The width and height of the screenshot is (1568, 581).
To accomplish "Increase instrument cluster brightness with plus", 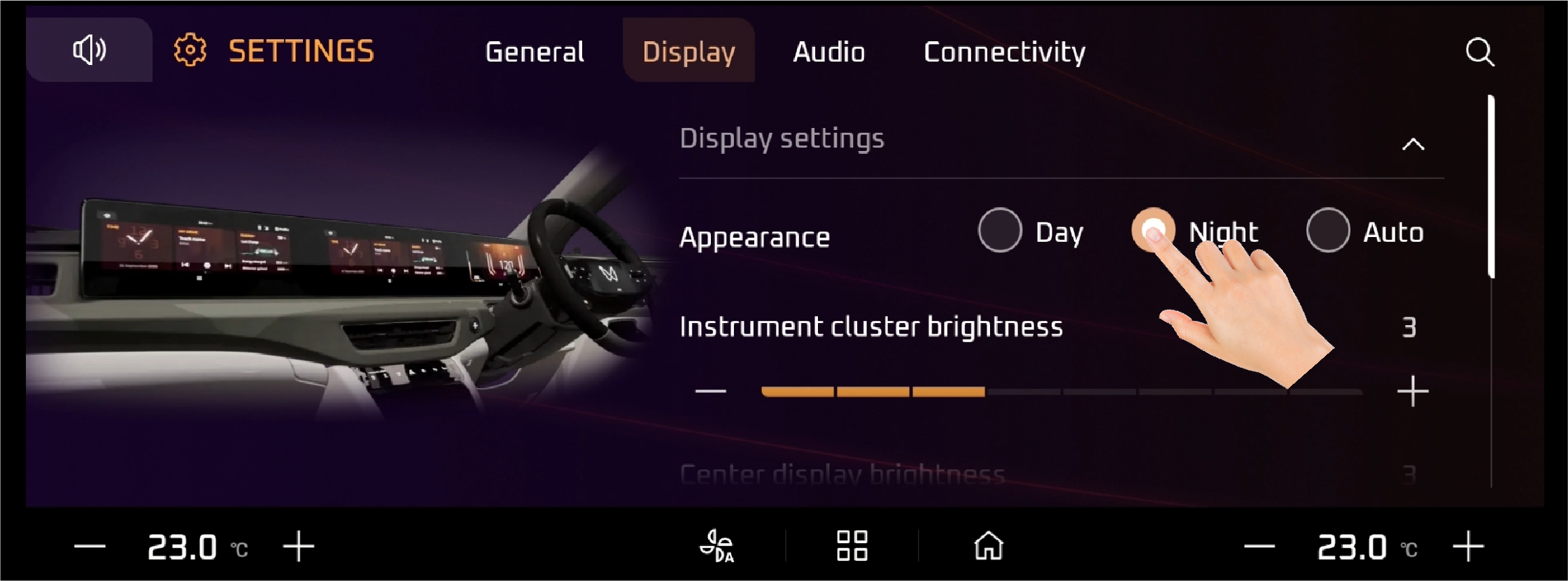I will pyautogui.click(x=1413, y=392).
